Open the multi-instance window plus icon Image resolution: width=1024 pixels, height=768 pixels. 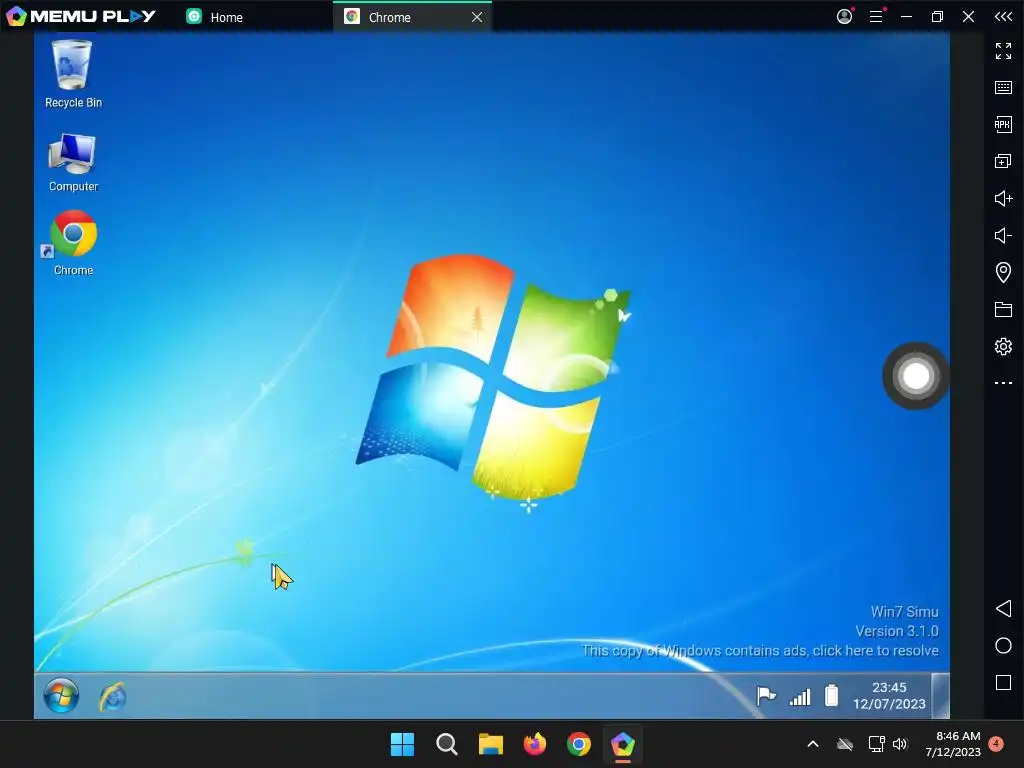(1003, 161)
